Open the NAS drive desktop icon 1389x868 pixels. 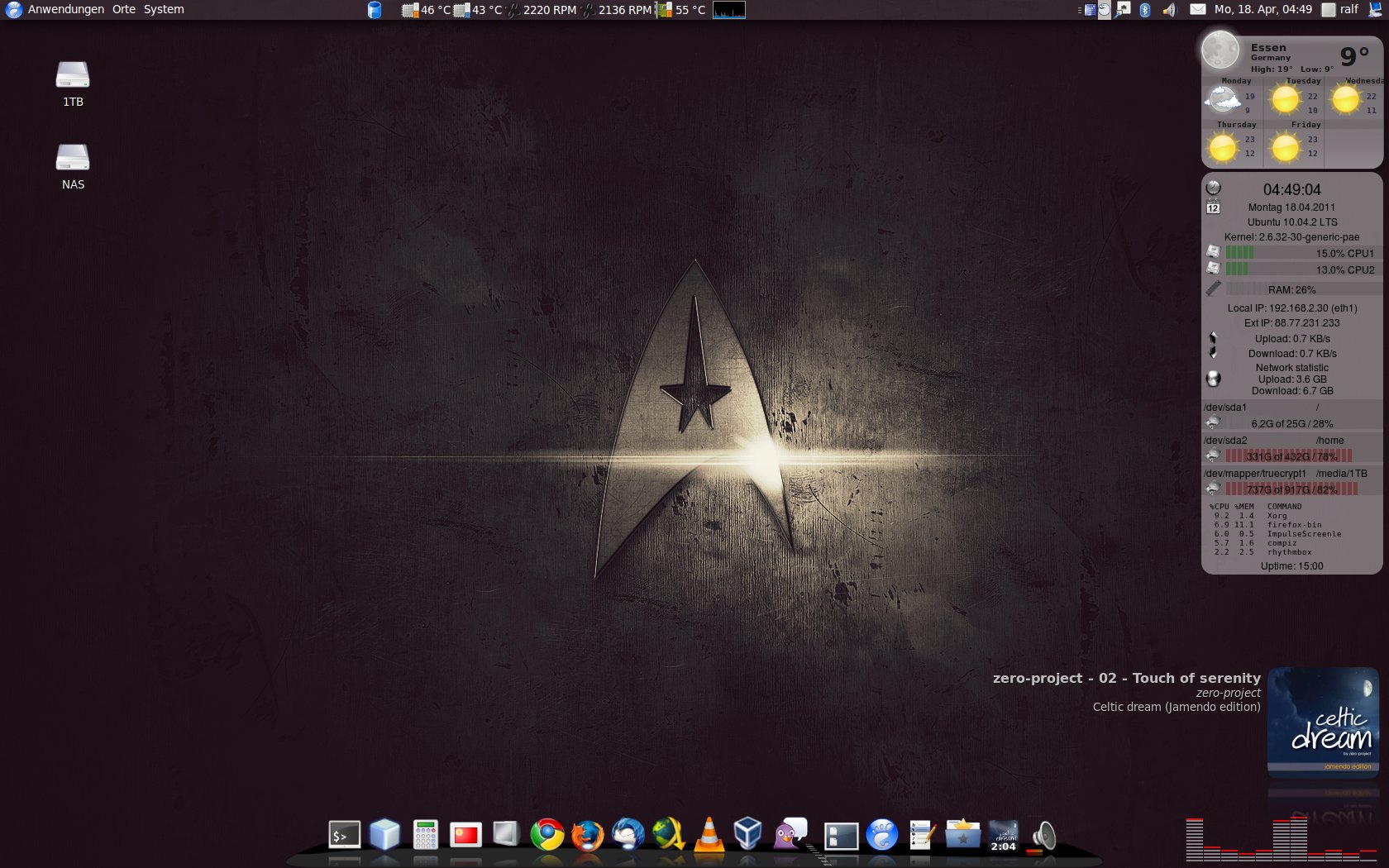click(73, 167)
